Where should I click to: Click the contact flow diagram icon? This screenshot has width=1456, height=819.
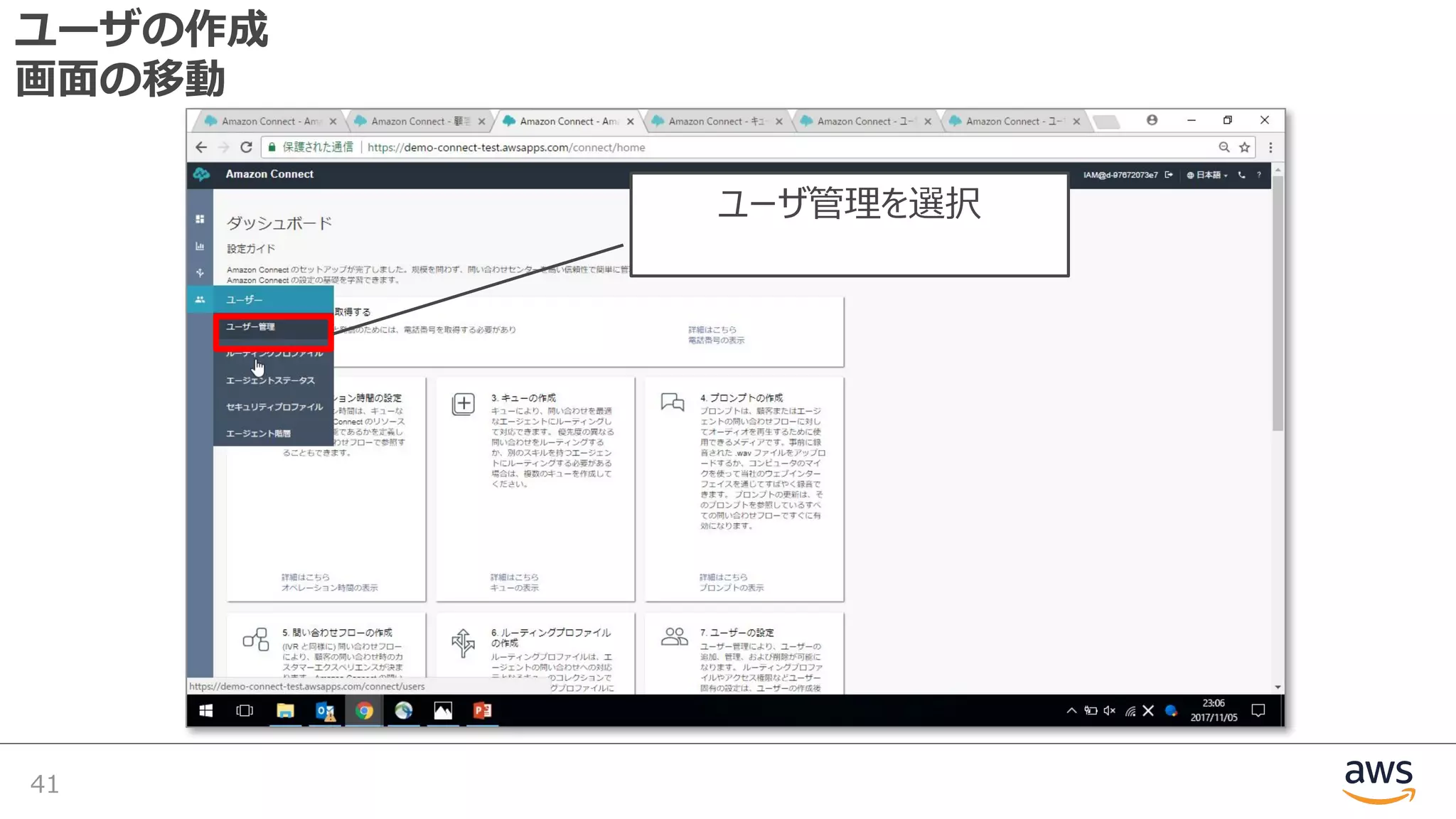coord(256,639)
